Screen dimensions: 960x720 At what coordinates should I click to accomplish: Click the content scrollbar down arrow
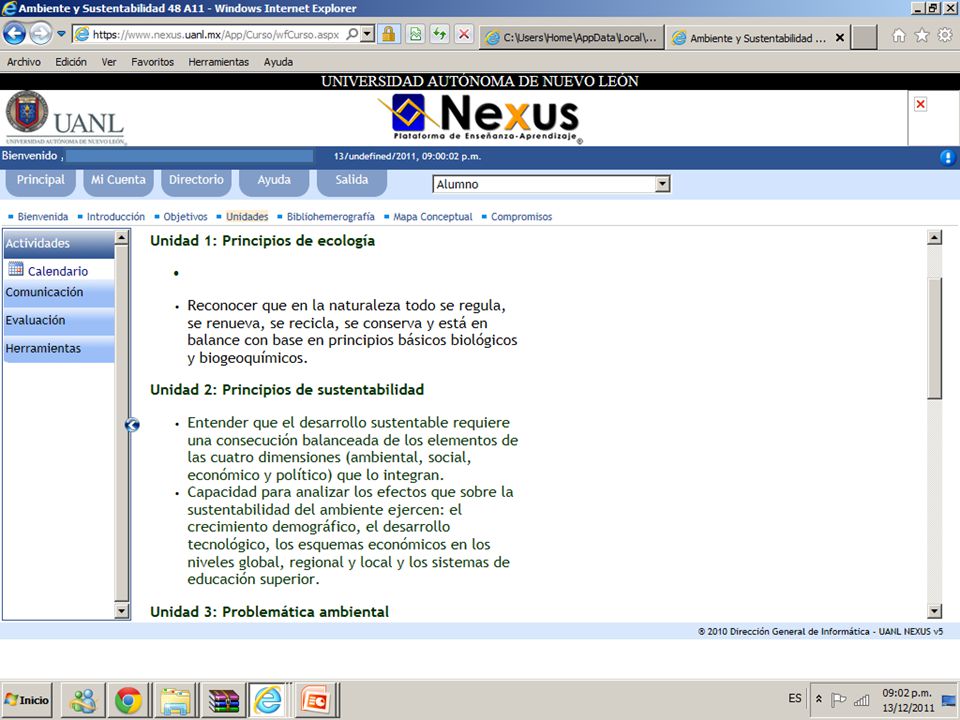tap(934, 610)
